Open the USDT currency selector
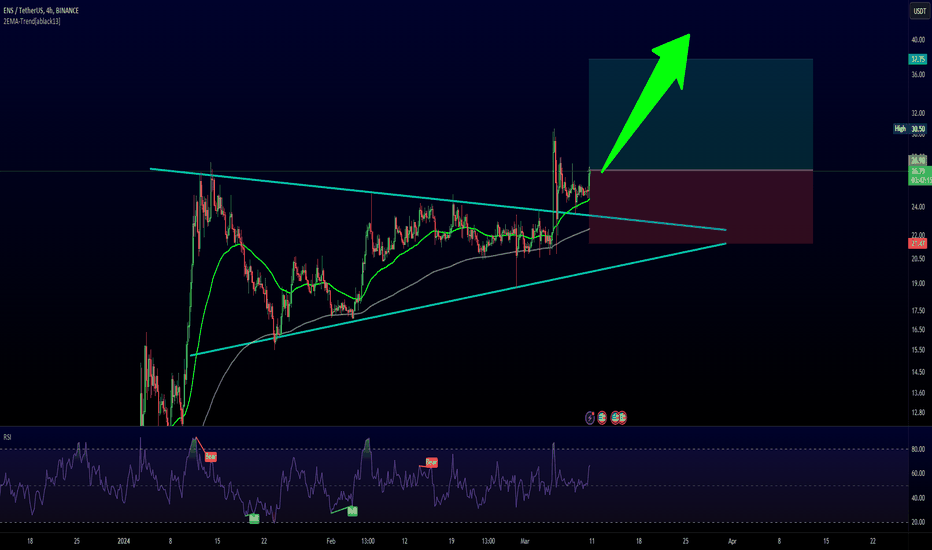Viewport: 932px width, 550px height. click(919, 11)
